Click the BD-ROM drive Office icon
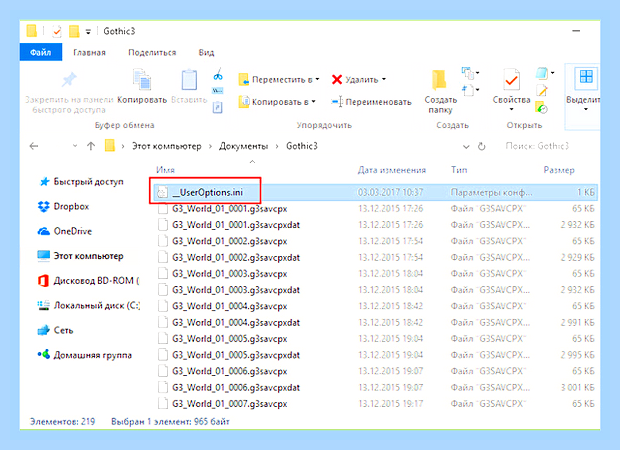Image resolution: width=620 pixels, height=450 pixels. (x=43, y=281)
